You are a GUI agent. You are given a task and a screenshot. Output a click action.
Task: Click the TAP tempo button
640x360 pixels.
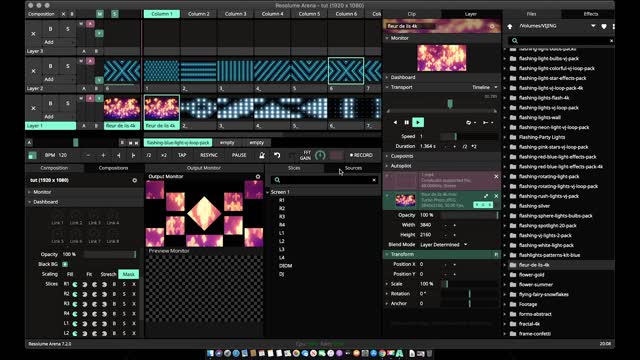point(182,155)
